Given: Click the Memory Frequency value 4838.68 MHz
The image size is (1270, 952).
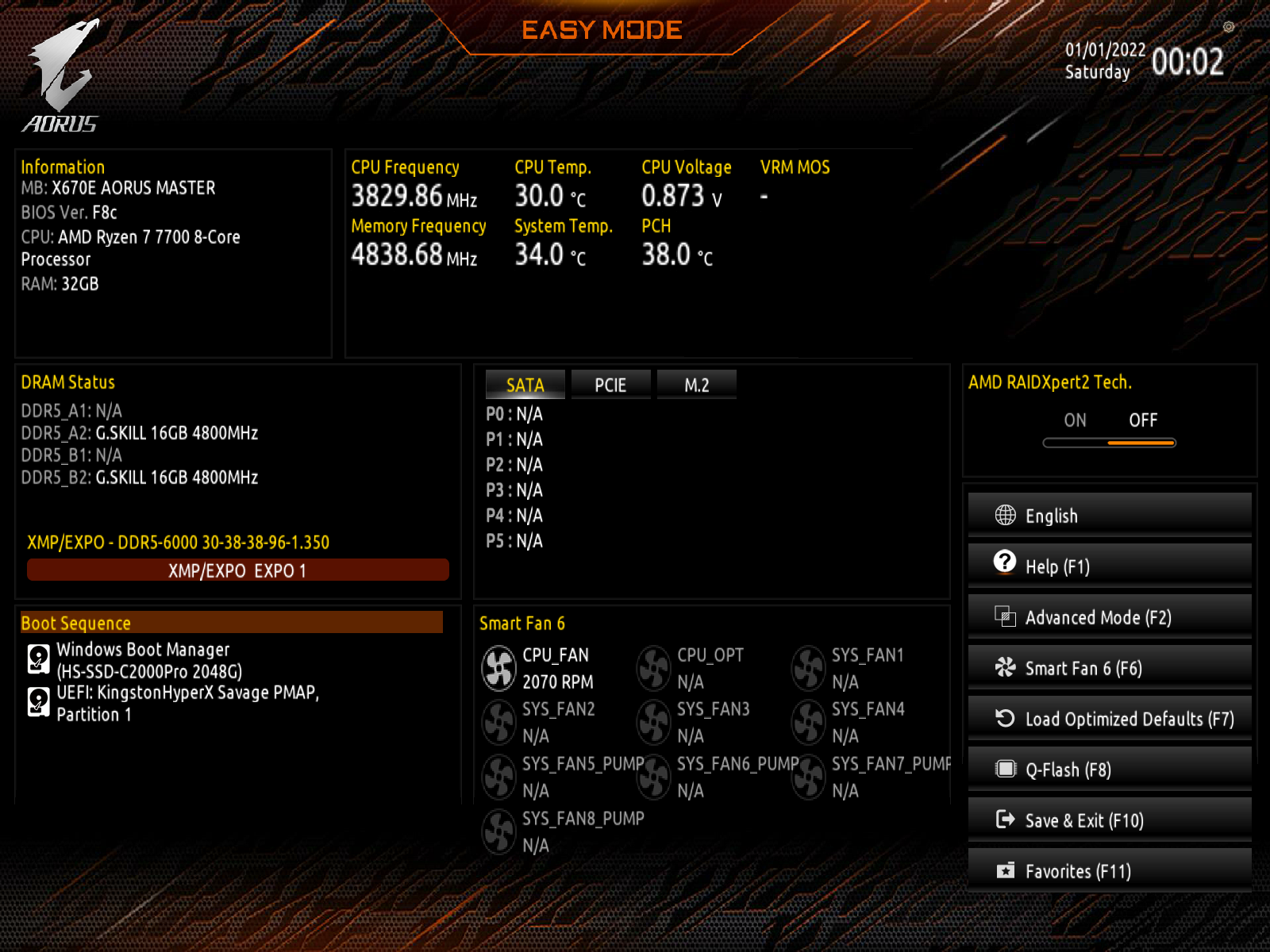Looking at the screenshot, I should click(414, 254).
